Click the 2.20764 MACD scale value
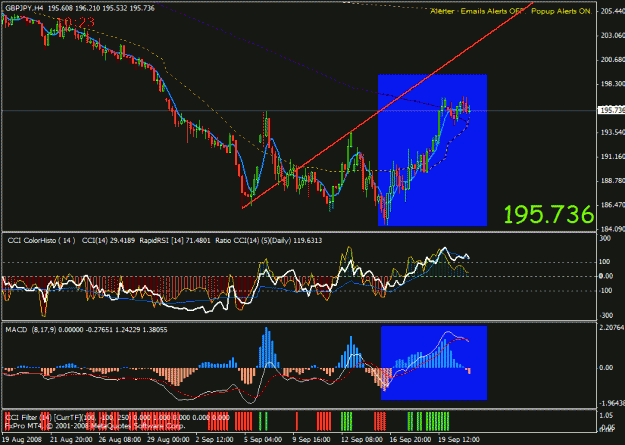This screenshot has height=445, width=625. (612, 327)
